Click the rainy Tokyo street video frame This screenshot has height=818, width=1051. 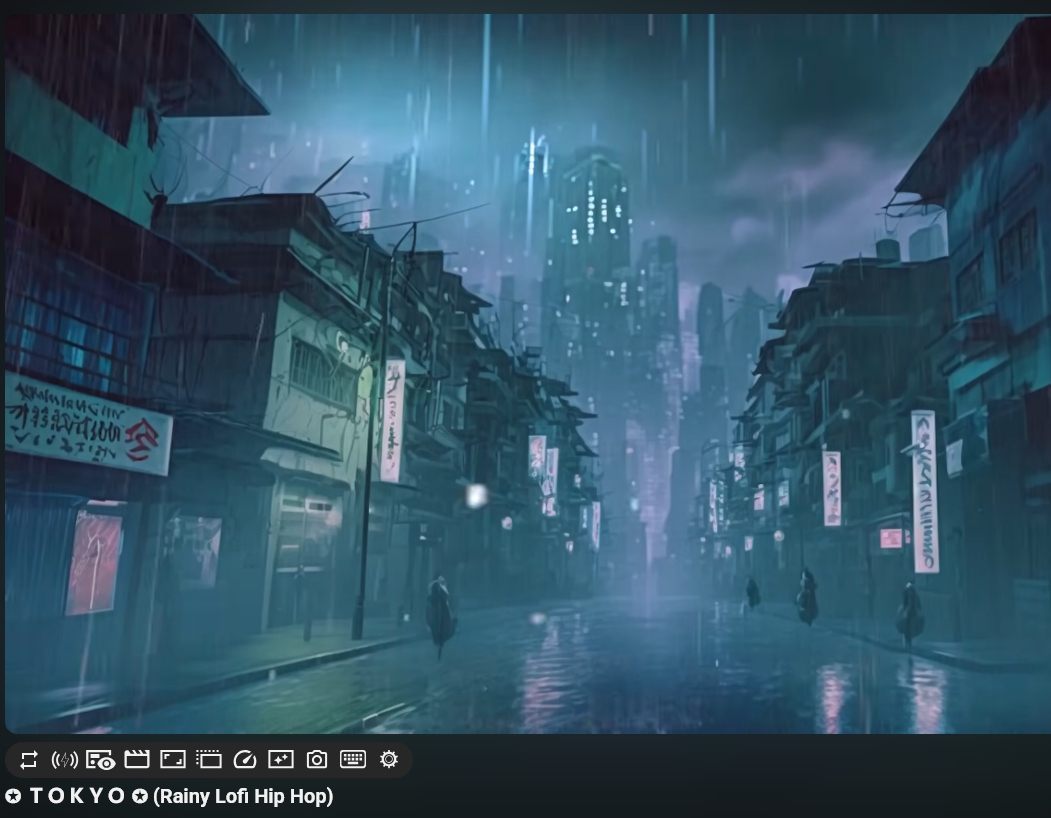click(528, 373)
